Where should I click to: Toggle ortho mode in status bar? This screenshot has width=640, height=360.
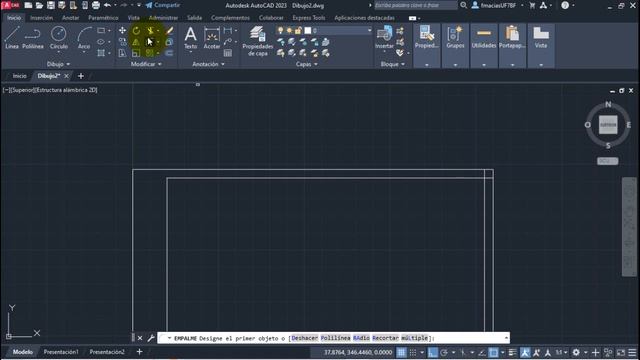[x=433, y=352]
